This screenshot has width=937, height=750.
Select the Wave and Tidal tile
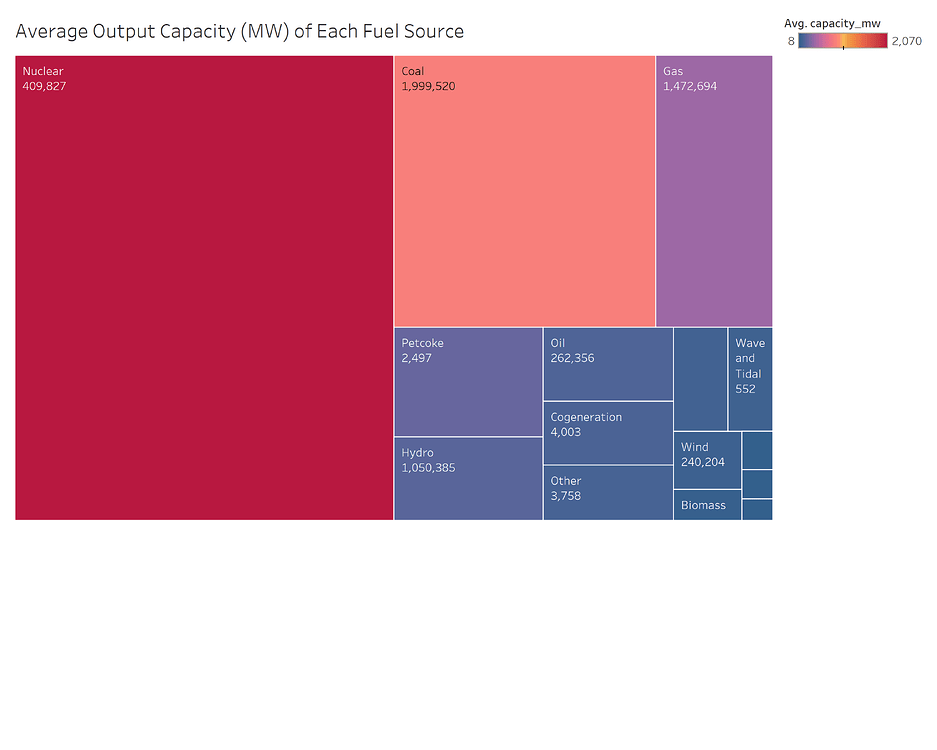tap(750, 379)
